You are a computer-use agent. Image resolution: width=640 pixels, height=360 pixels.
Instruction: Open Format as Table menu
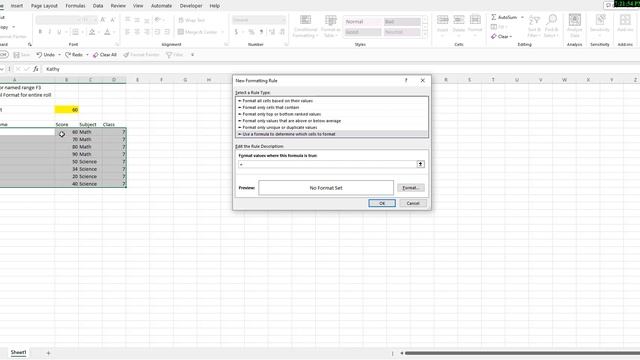[x=330, y=26]
